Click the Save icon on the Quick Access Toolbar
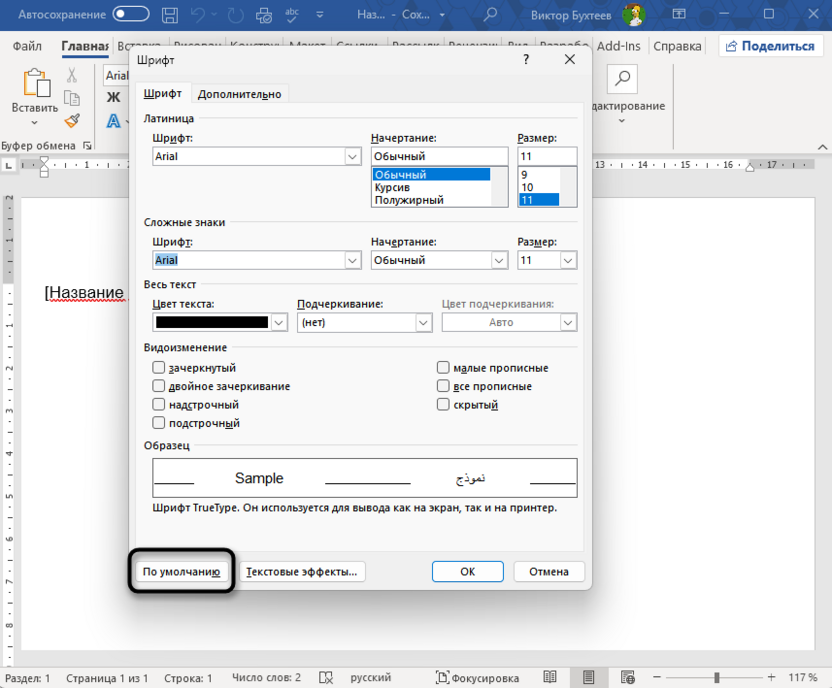832x688 pixels. (169, 15)
